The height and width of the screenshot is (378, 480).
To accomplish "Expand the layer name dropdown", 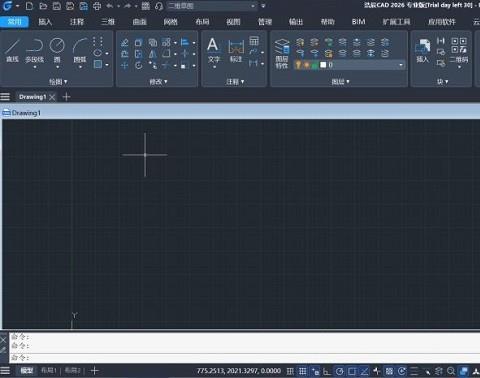I will 401,65.
